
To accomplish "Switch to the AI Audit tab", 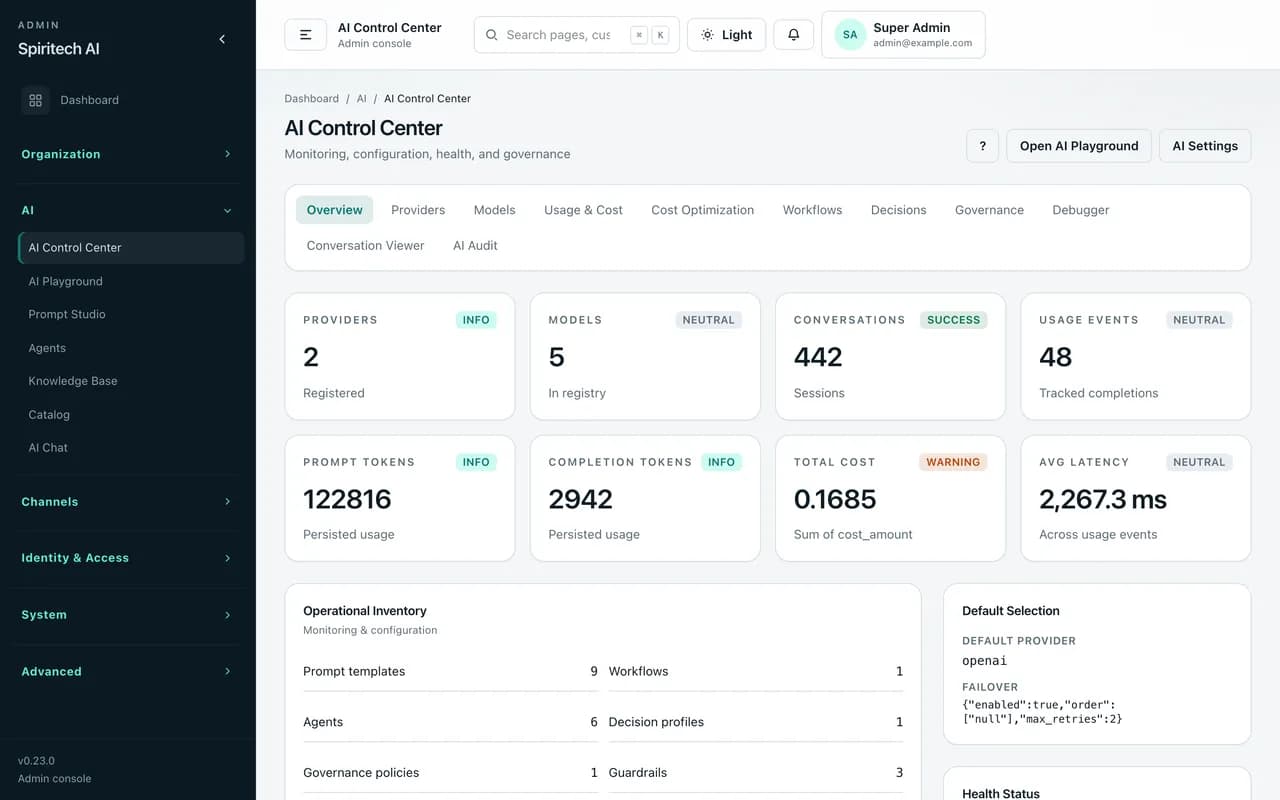I will click(475, 246).
